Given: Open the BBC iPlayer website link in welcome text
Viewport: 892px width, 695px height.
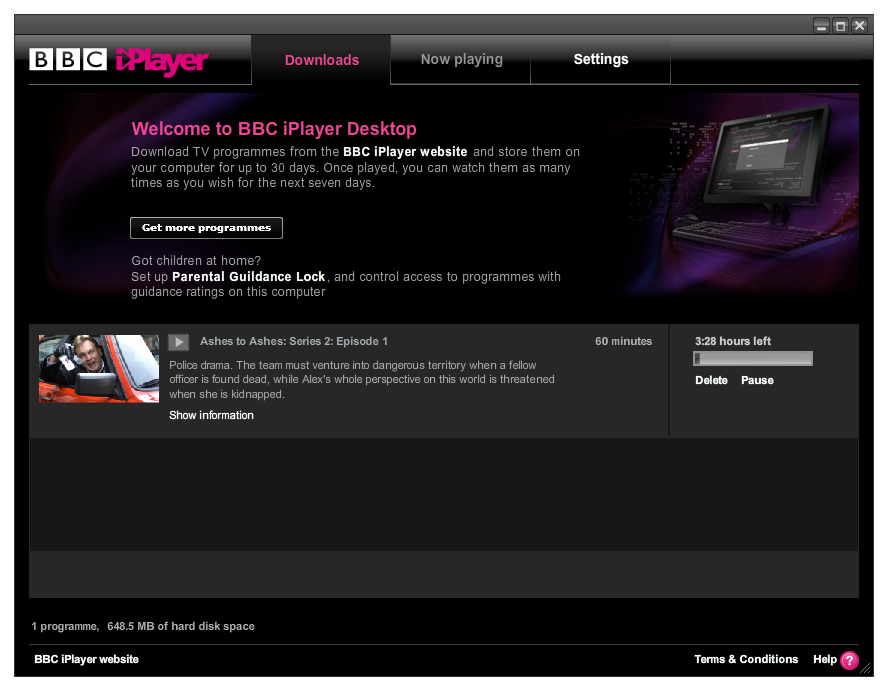Looking at the screenshot, I should coord(405,152).
